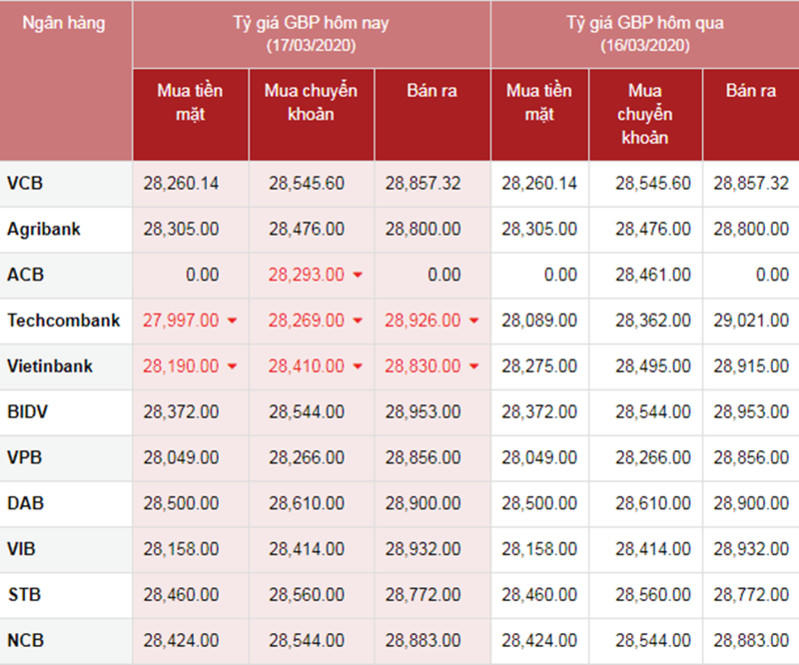This screenshot has width=799, height=665.
Task: Click the VPB row label
Action: (24, 458)
